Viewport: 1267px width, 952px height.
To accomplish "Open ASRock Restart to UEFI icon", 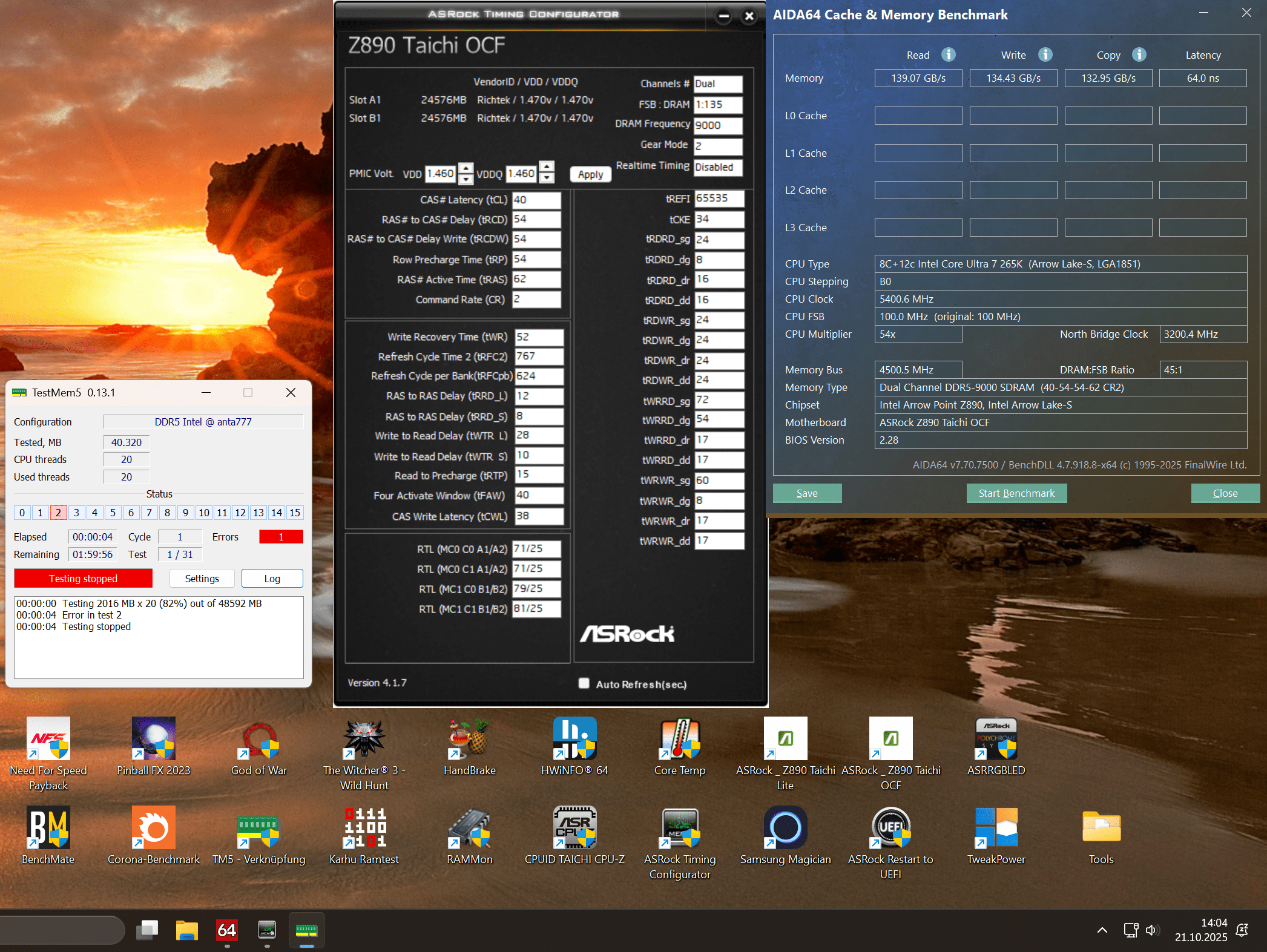I will coord(890,828).
